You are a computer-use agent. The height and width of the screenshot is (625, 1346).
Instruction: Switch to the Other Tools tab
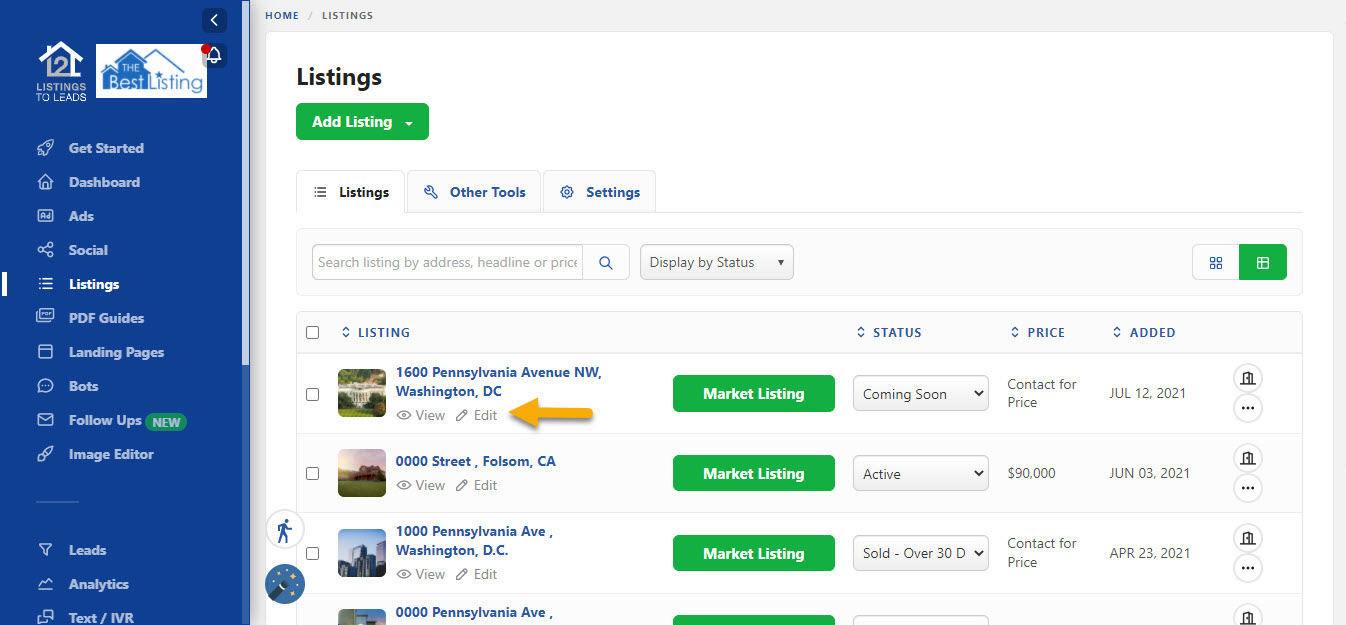pyautogui.click(x=473, y=191)
